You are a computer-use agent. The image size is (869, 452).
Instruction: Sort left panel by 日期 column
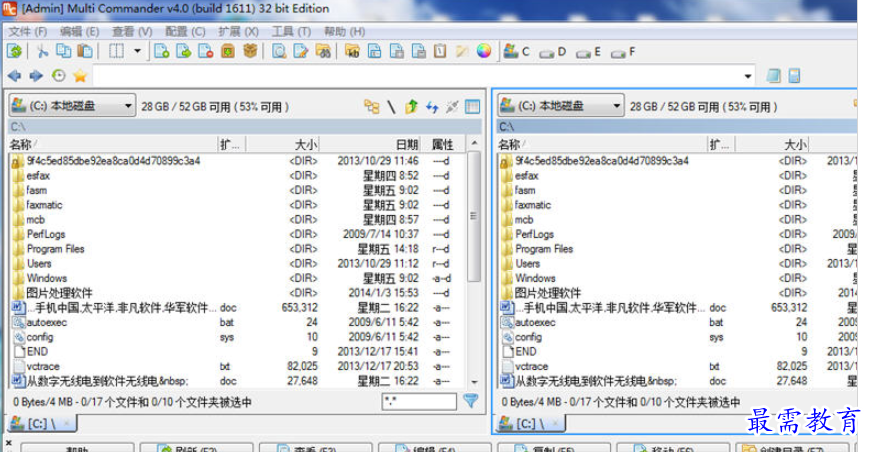coord(370,145)
